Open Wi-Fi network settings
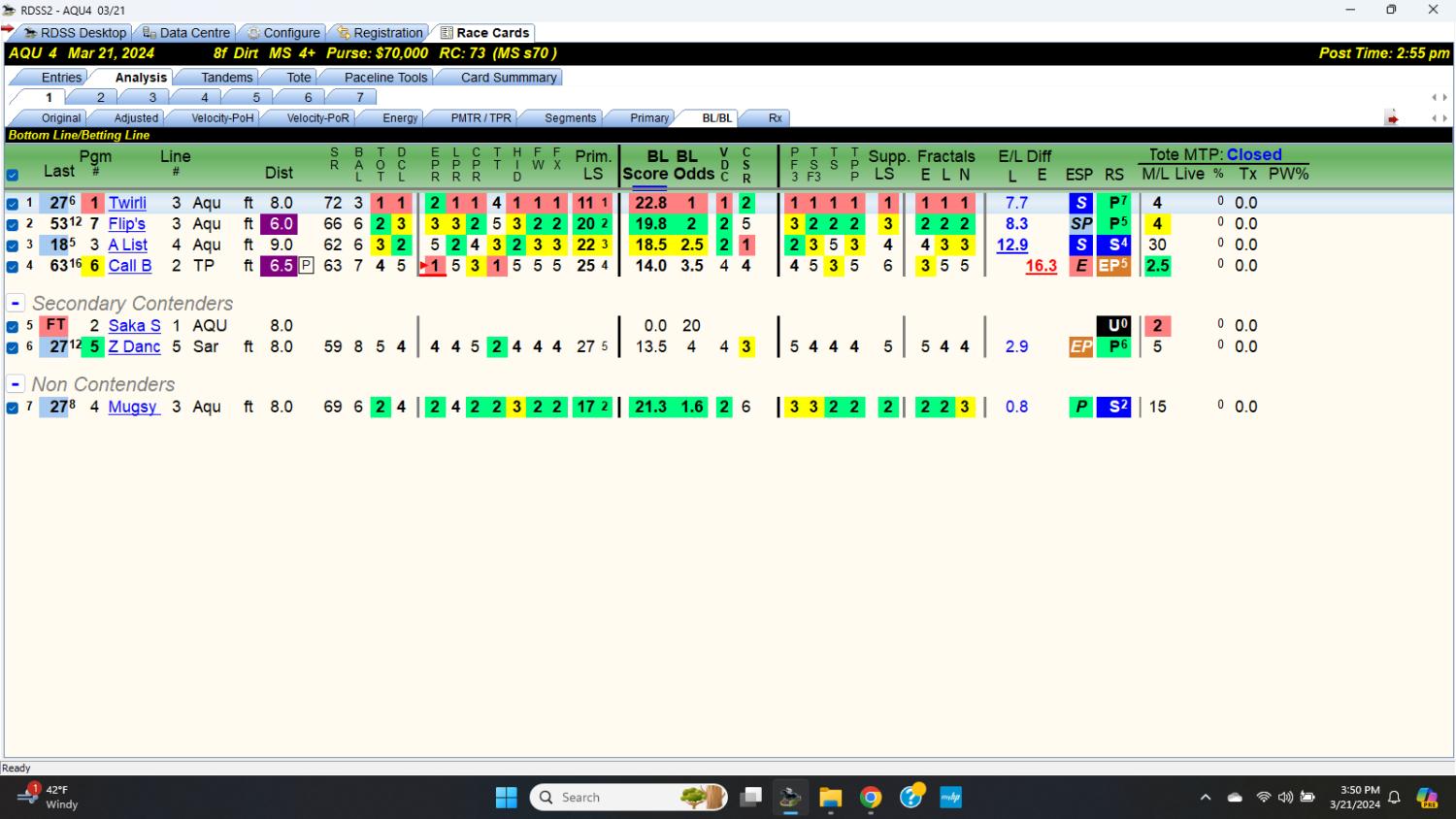The image size is (1456, 819). click(x=1263, y=798)
